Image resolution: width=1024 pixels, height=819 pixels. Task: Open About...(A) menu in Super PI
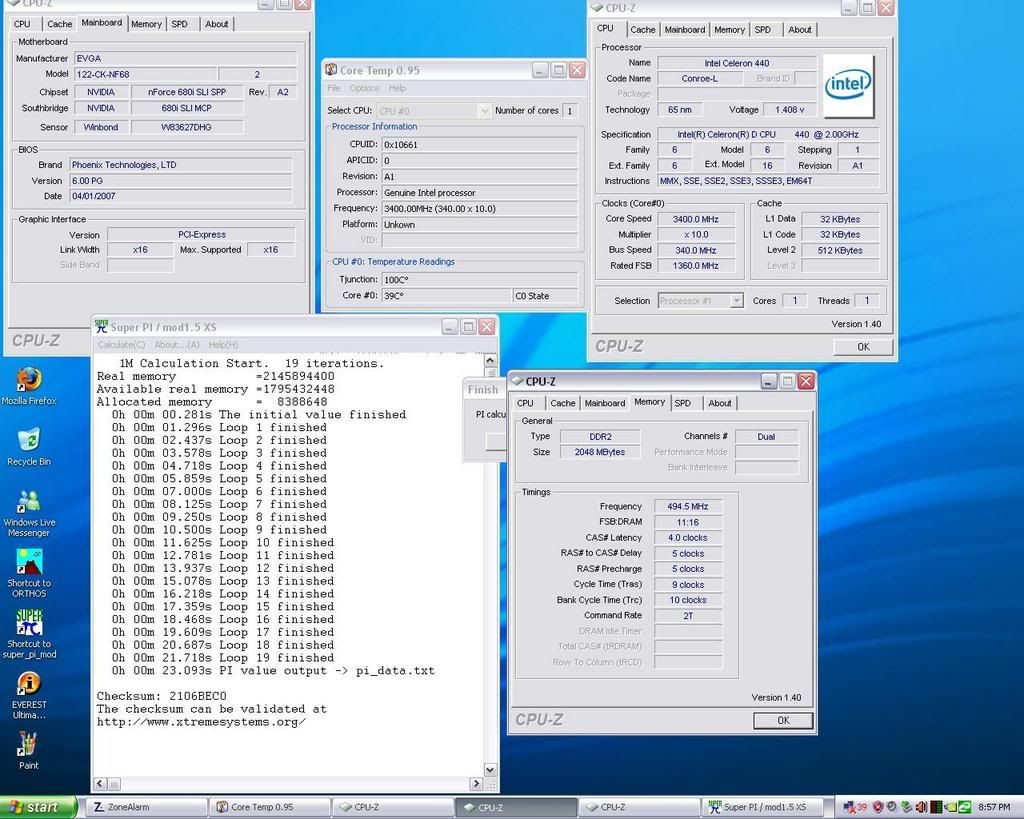[177, 344]
